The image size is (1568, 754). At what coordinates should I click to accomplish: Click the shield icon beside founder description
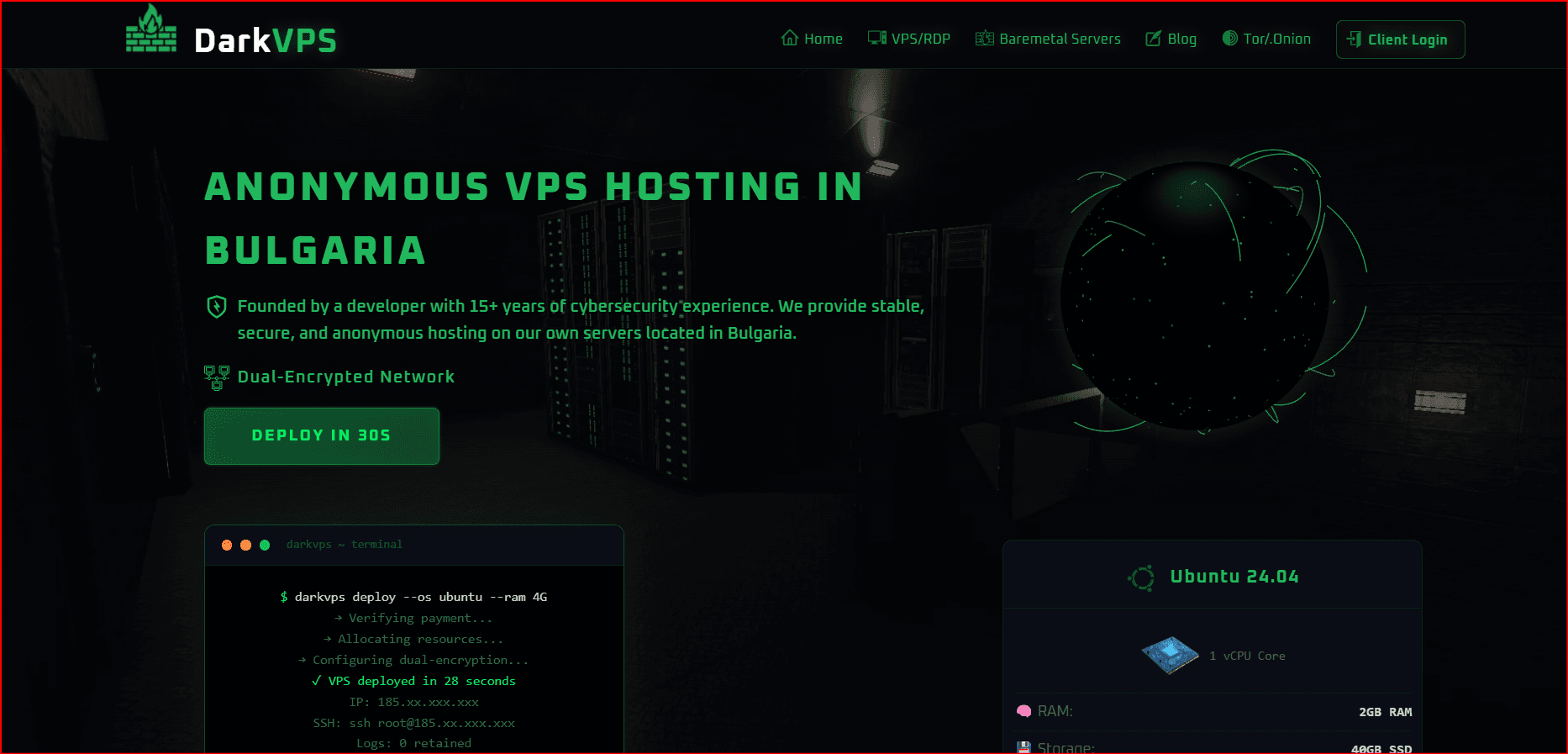tap(217, 306)
